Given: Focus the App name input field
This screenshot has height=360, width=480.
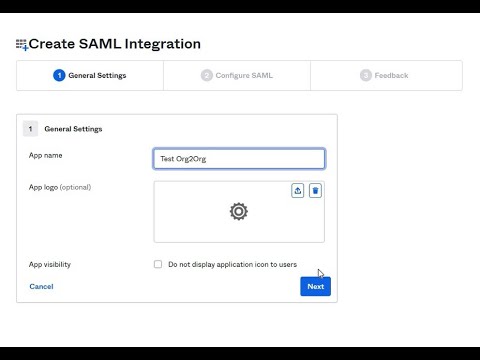Looking at the screenshot, I should pyautogui.click(x=239, y=159).
